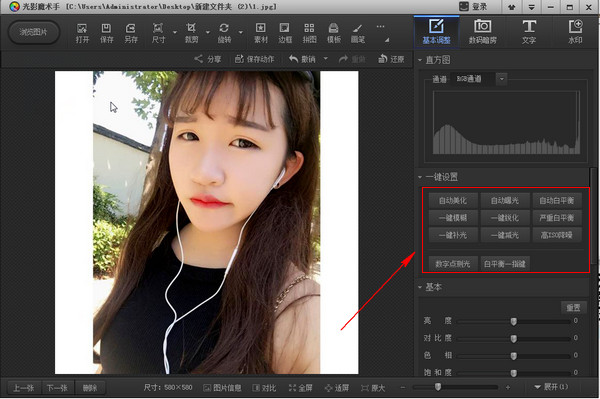Click the 亮度 brightness slider handle
The width and height of the screenshot is (600, 399).
(x=514, y=321)
